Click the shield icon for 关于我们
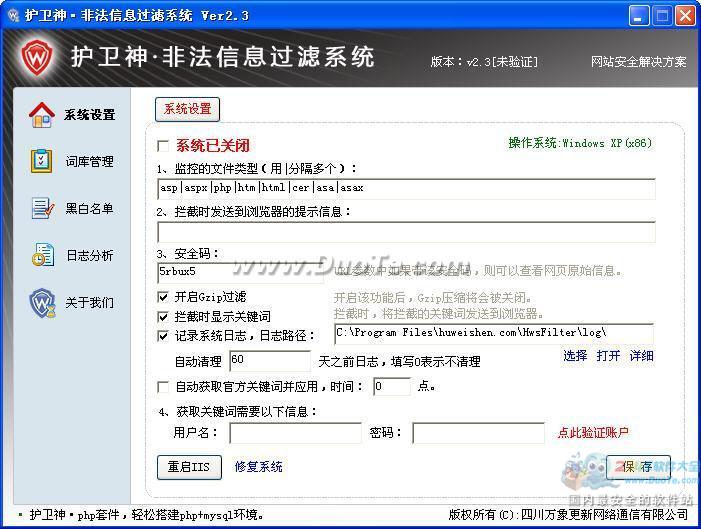This screenshot has height=529, width=701. 42,303
